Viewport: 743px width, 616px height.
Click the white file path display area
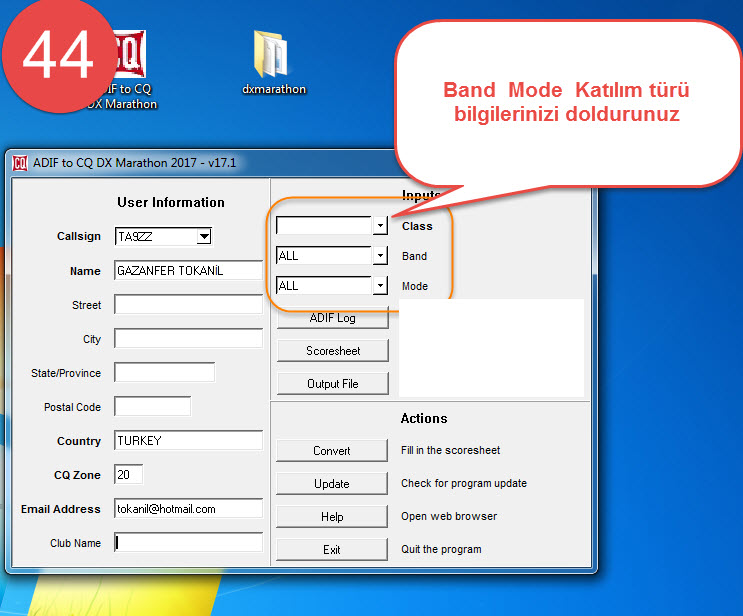pos(491,347)
